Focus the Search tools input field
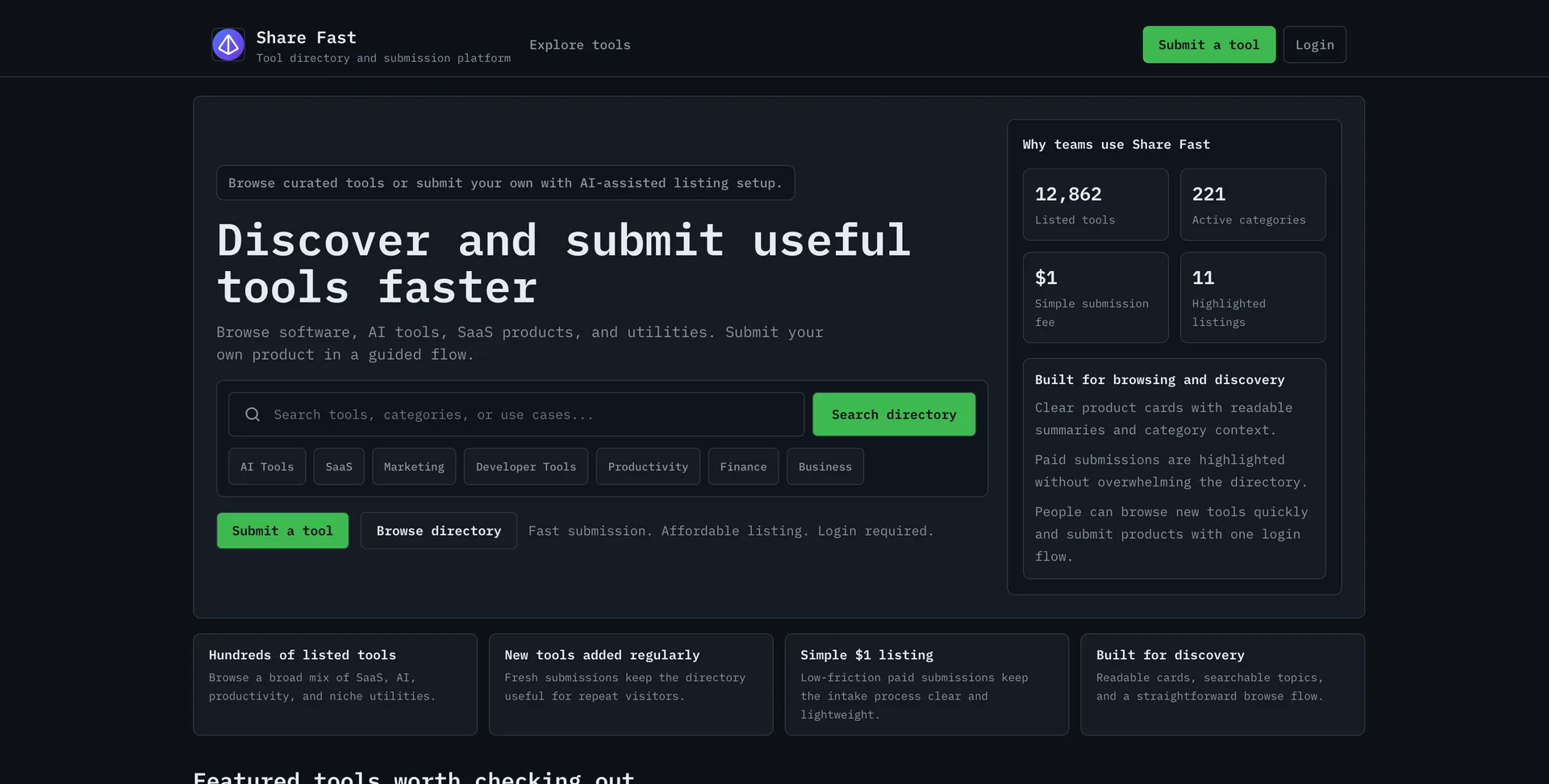This screenshot has width=1549, height=784. tap(516, 415)
